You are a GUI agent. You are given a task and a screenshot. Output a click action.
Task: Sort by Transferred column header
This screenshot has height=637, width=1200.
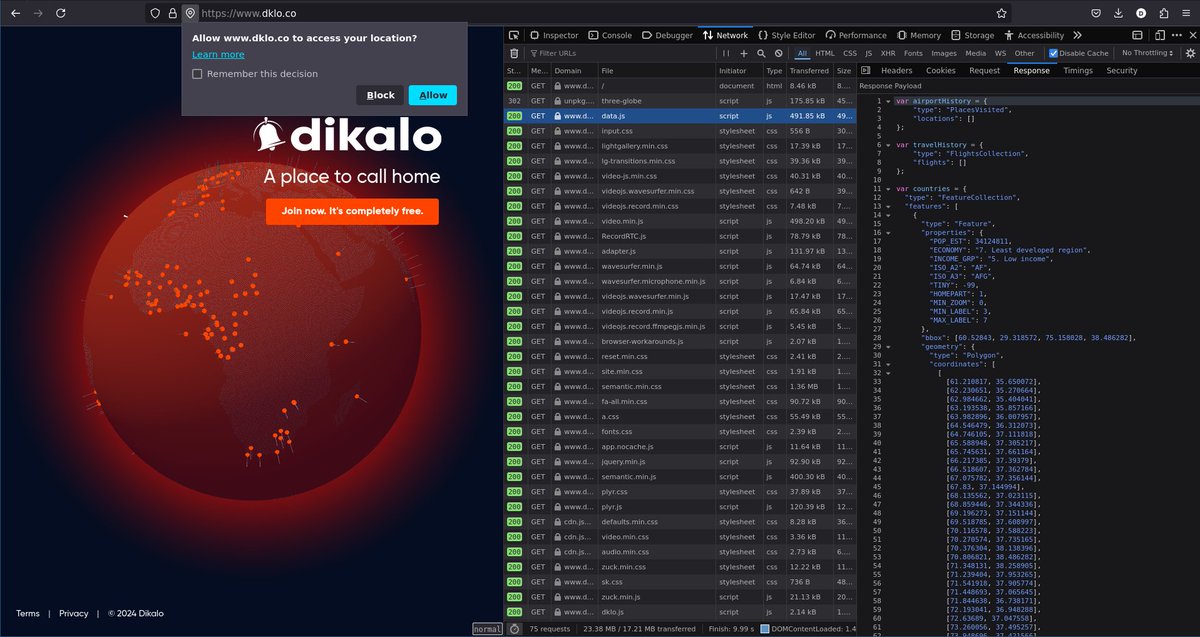click(x=809, y=71)
